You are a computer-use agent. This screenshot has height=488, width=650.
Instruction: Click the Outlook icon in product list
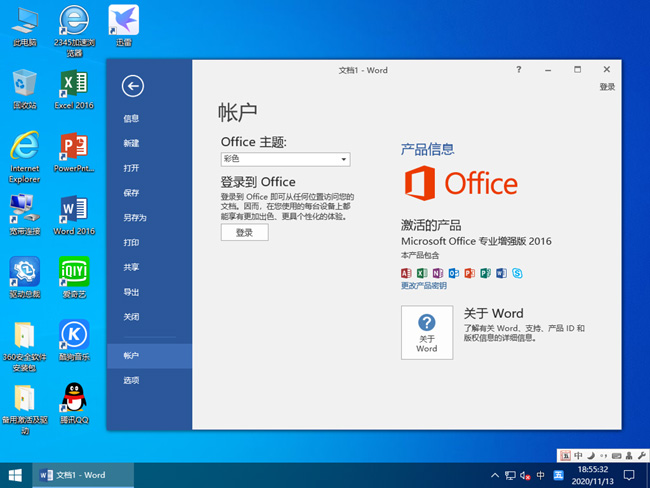pos(454,273)
